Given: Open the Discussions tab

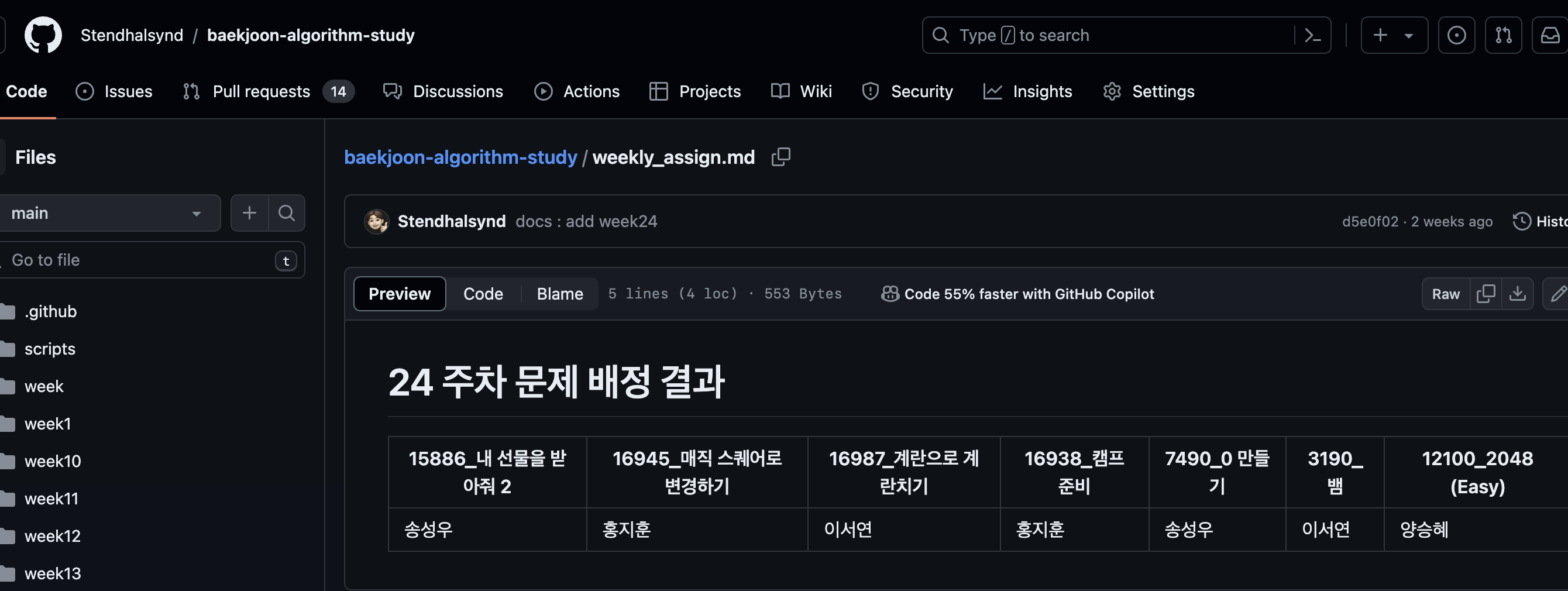Looking at the screenshot, I should 443,91.
